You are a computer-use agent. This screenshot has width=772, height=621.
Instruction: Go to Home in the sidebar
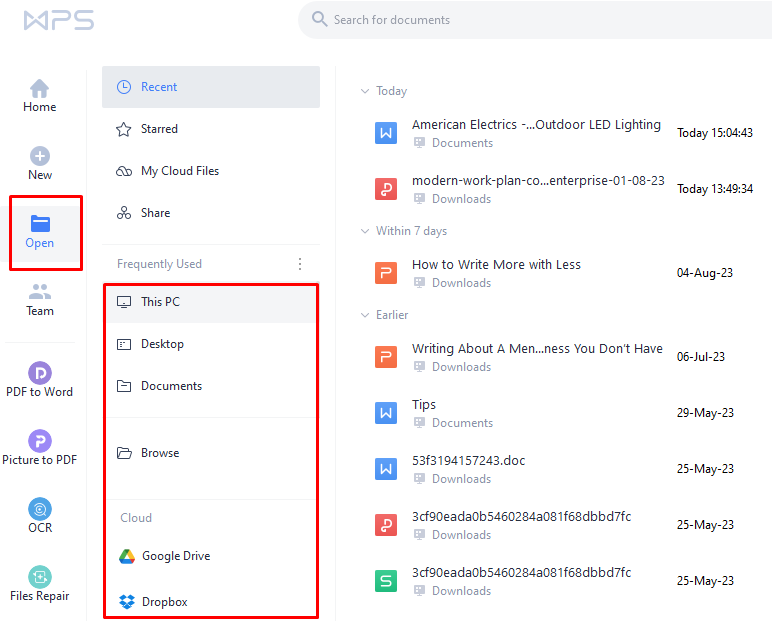click(x=39, y=96)
